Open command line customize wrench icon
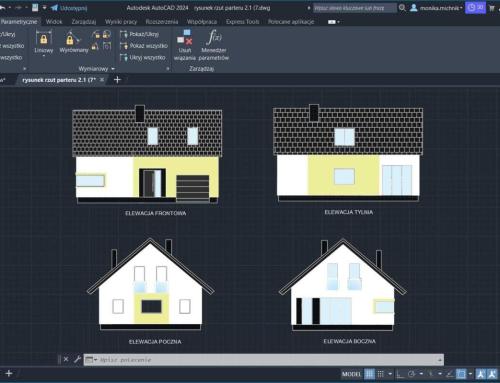The width and height of the screenshot is (500, 383). pyautogui.click(x=77, y=359)
